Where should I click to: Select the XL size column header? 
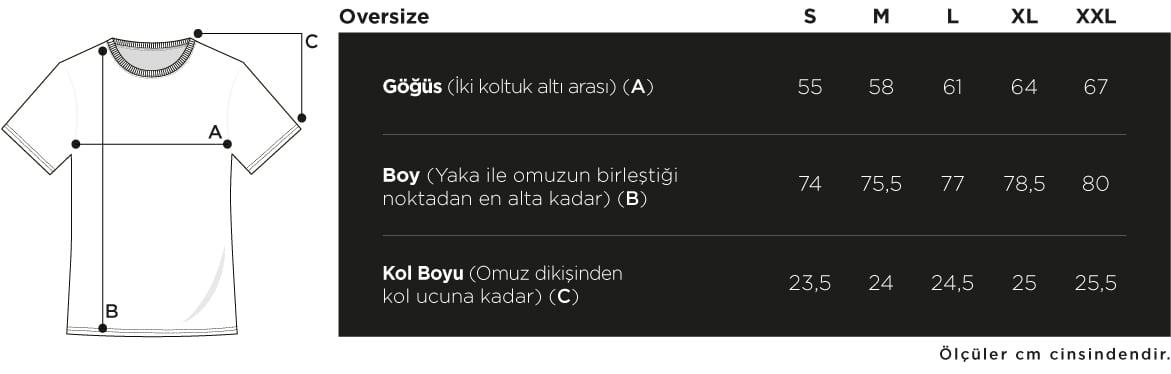coord(1024,16)
